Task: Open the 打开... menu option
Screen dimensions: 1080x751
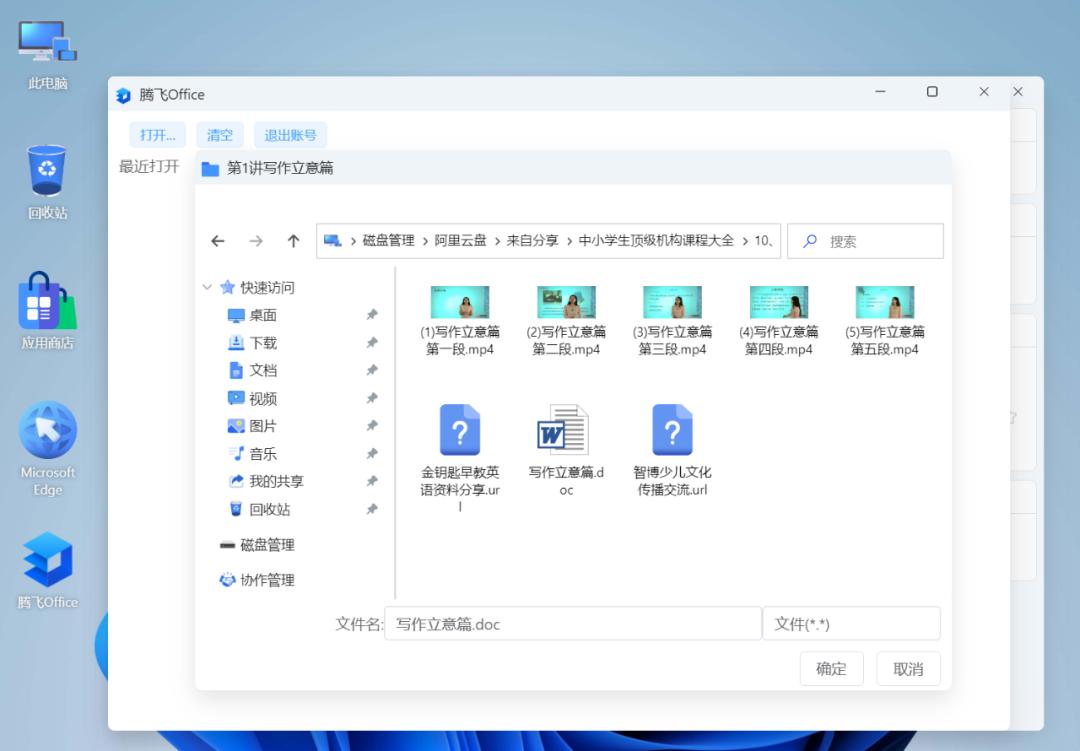Action: pos(156,134)
